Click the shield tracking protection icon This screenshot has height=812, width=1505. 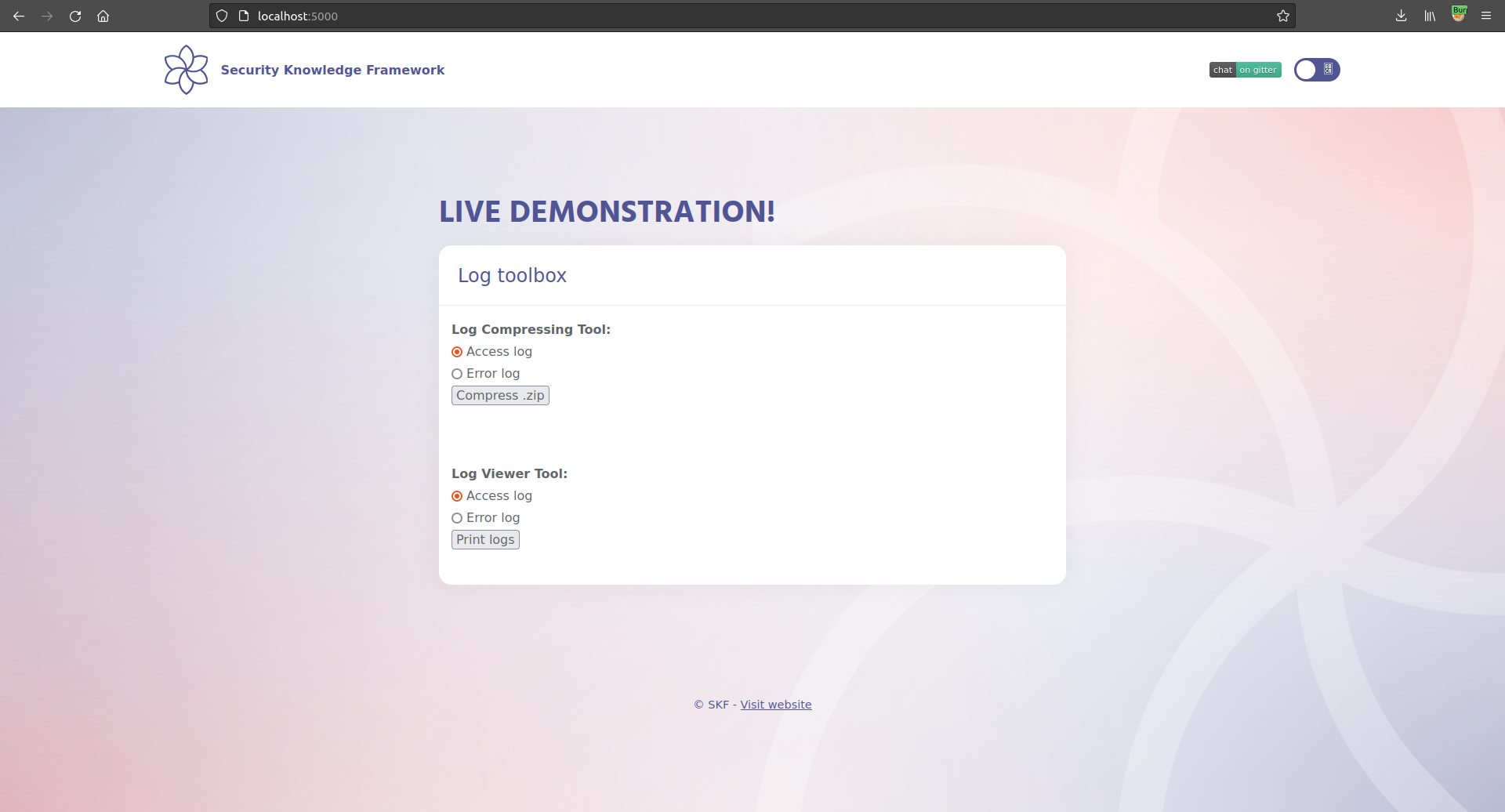(x=222, y=16)
